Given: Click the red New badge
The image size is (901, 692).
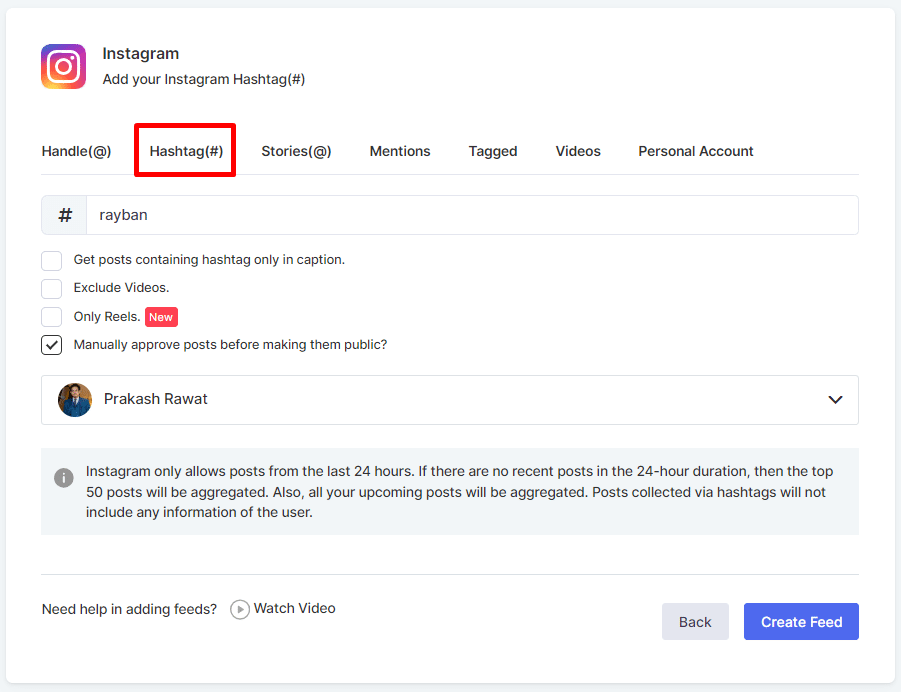Looking at the screenshot, I should 161,317.
